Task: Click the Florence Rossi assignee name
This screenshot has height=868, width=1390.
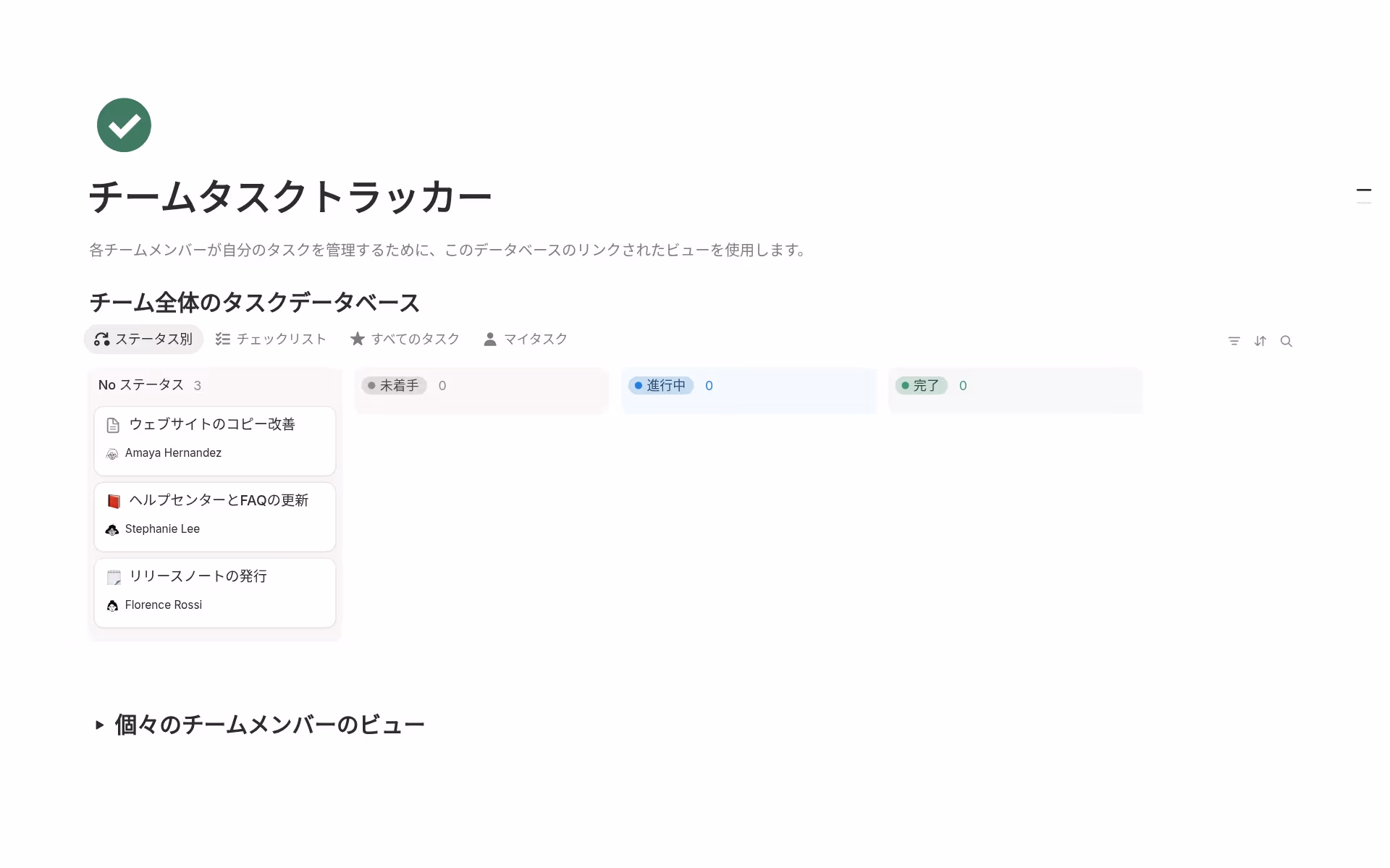Action: (164, 604)
